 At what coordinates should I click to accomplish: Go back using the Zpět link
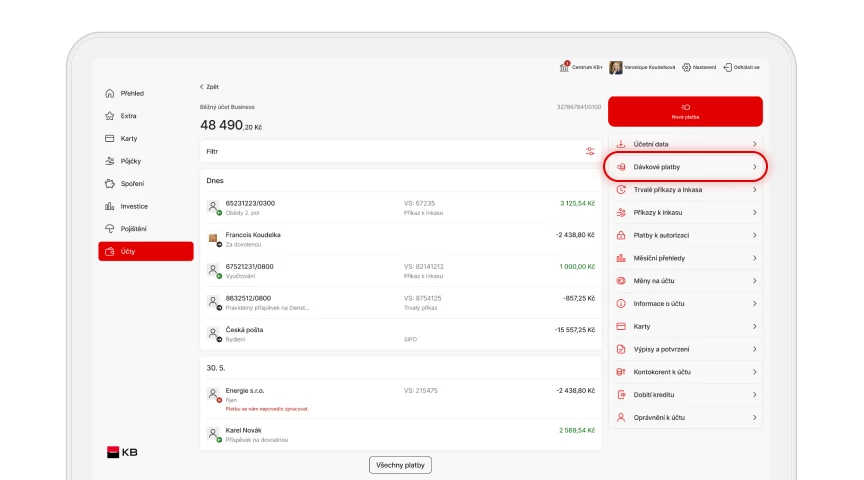209,87
